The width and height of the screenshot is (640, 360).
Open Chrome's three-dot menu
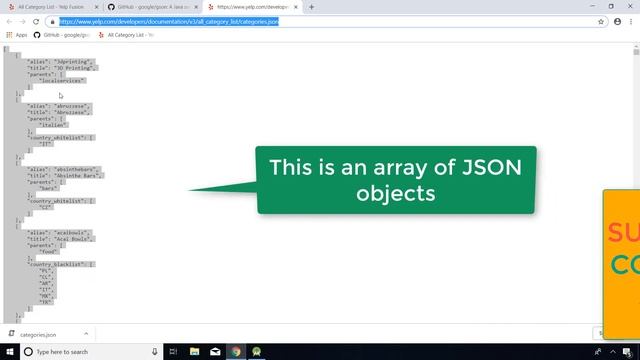click(x=631, y=22)
